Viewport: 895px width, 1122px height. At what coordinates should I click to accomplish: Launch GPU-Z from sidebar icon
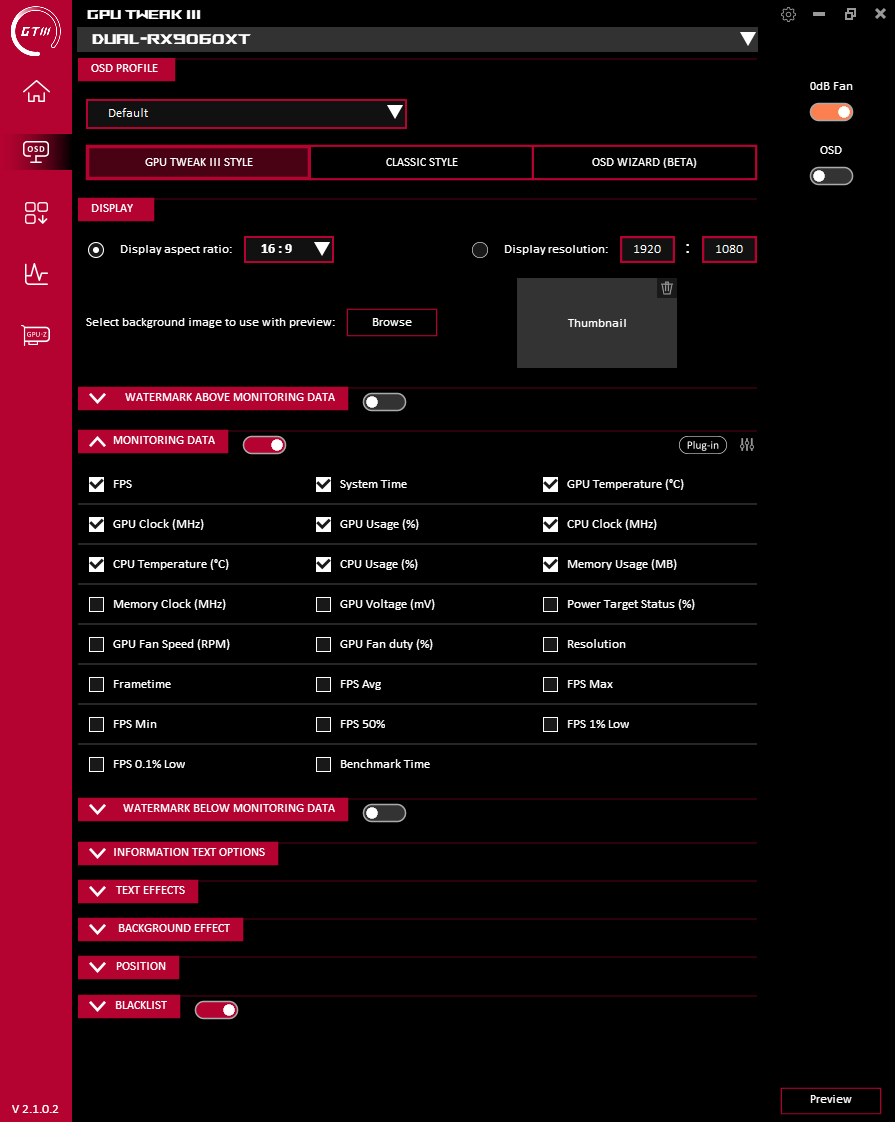click(36, 335)
